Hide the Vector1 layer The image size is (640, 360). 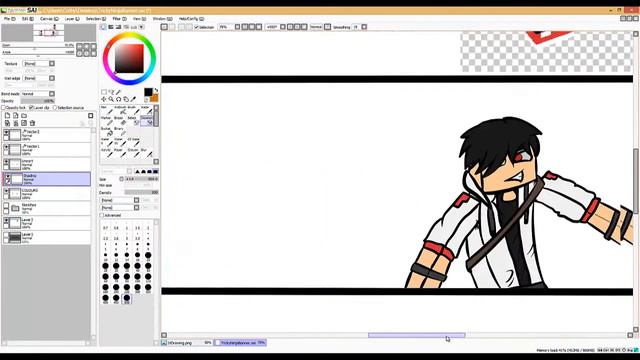(x=6, y=147)
